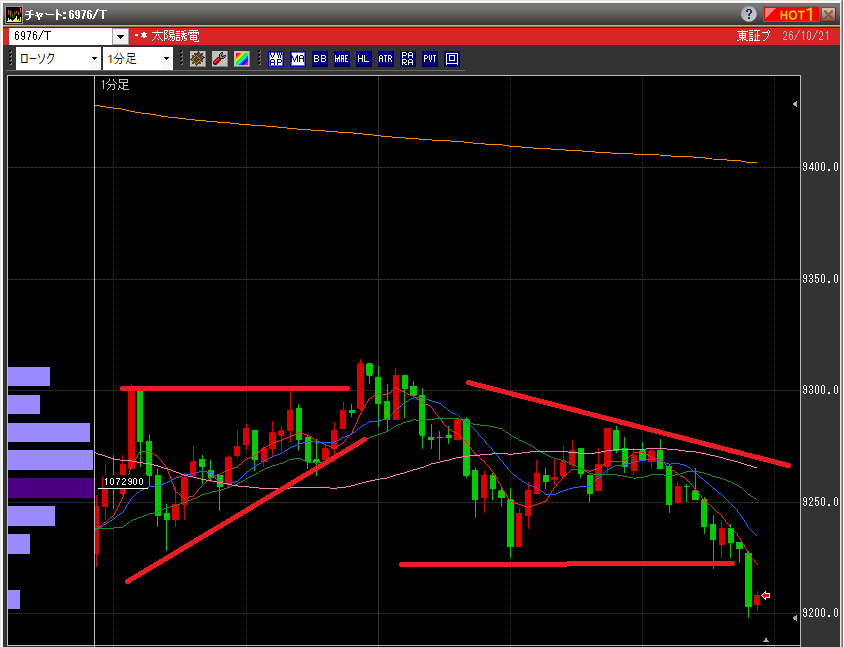Click the 9200.0 price axis label

[x=820, y=613]
